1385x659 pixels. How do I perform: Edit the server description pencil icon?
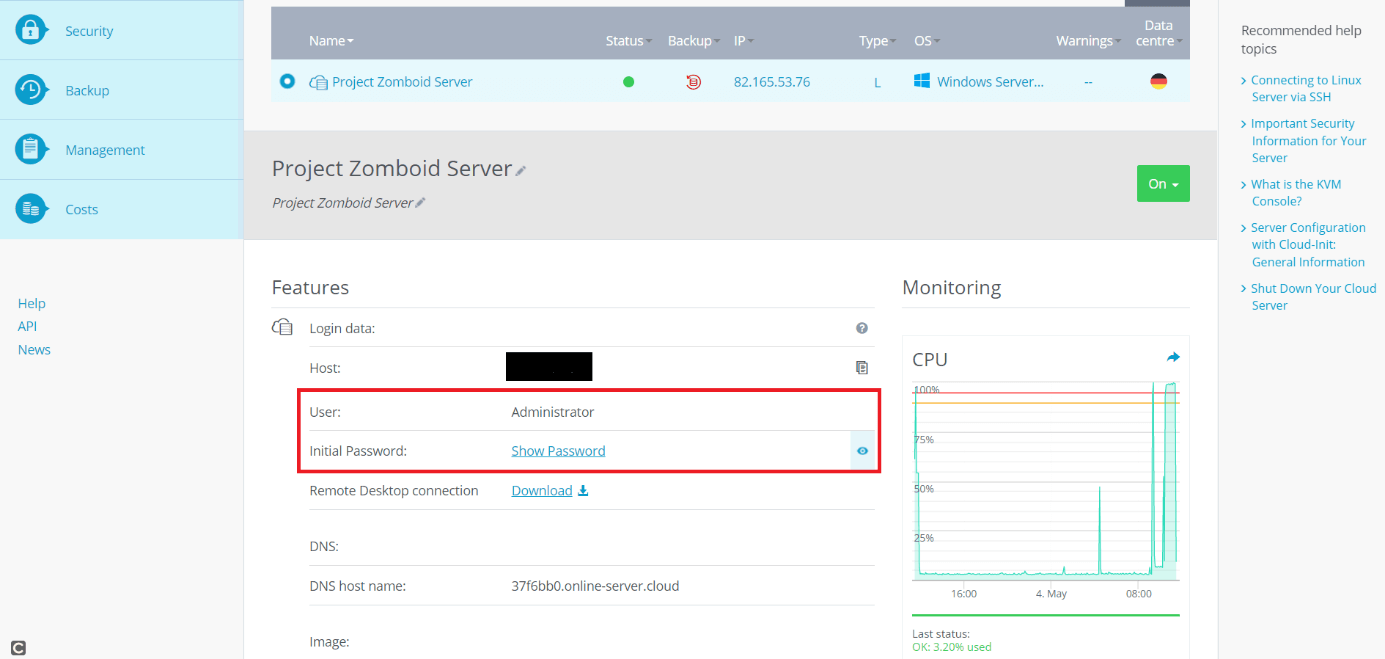coord(420,203)
